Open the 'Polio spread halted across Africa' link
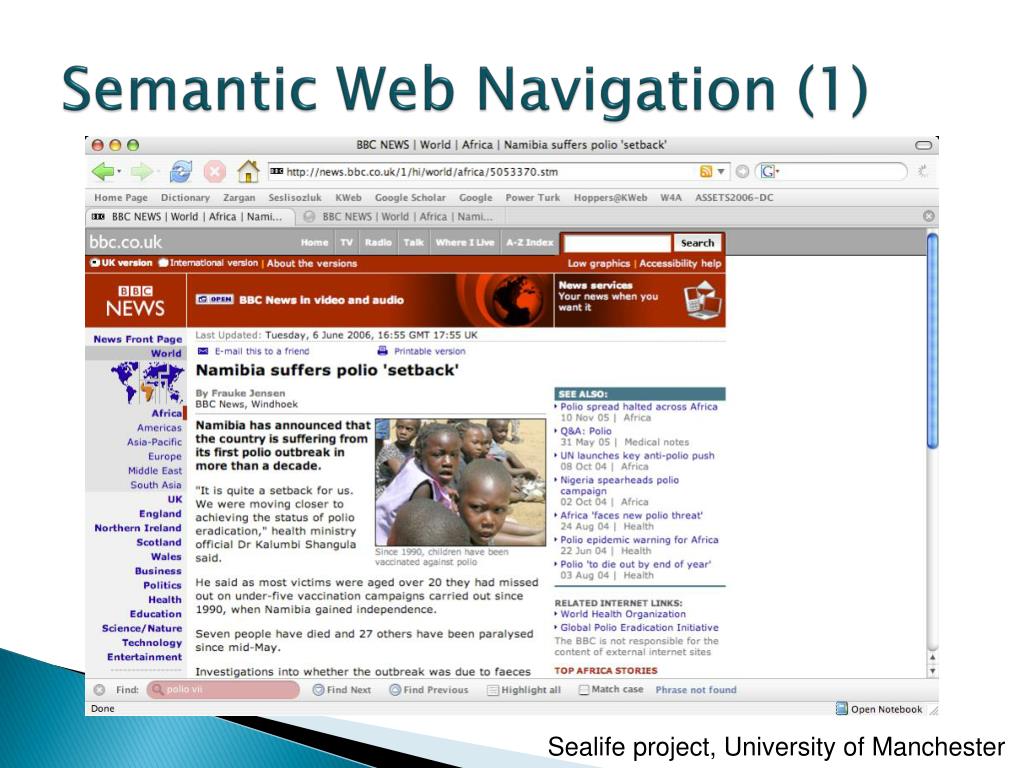1024x768 pixels. [639, 407]
